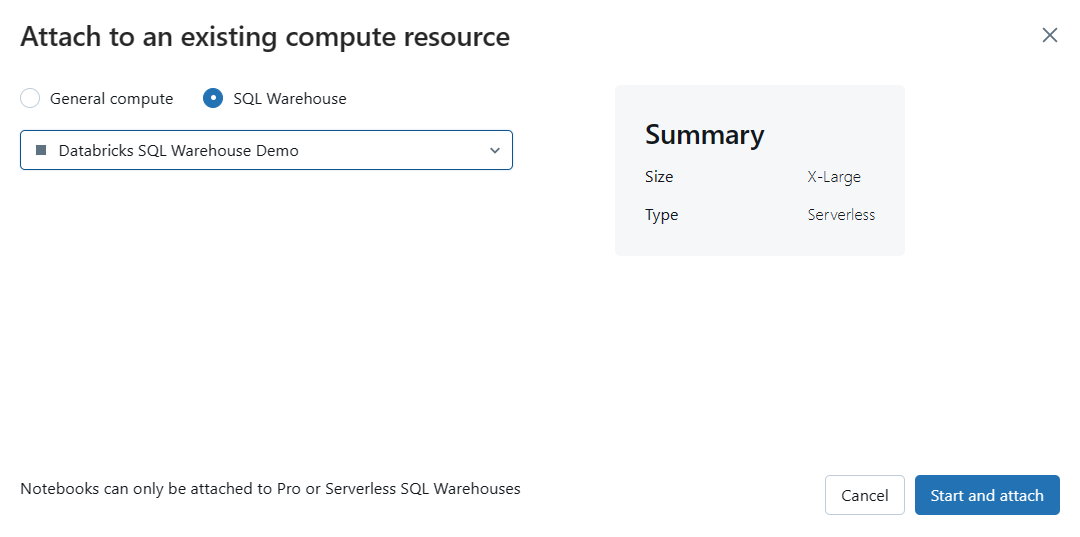
Task: Click the Size label in Summary
Action: point(659,177)
